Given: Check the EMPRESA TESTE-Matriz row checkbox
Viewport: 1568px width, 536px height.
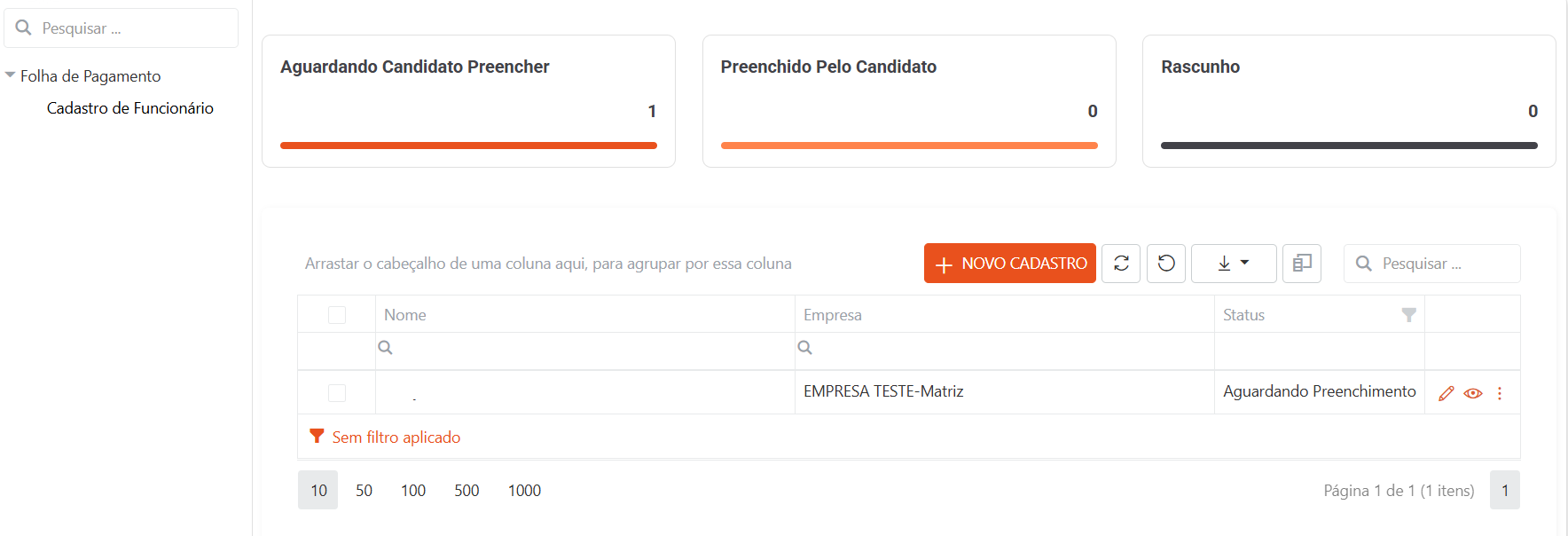Looking at the screenshot, I should (337, 393).
